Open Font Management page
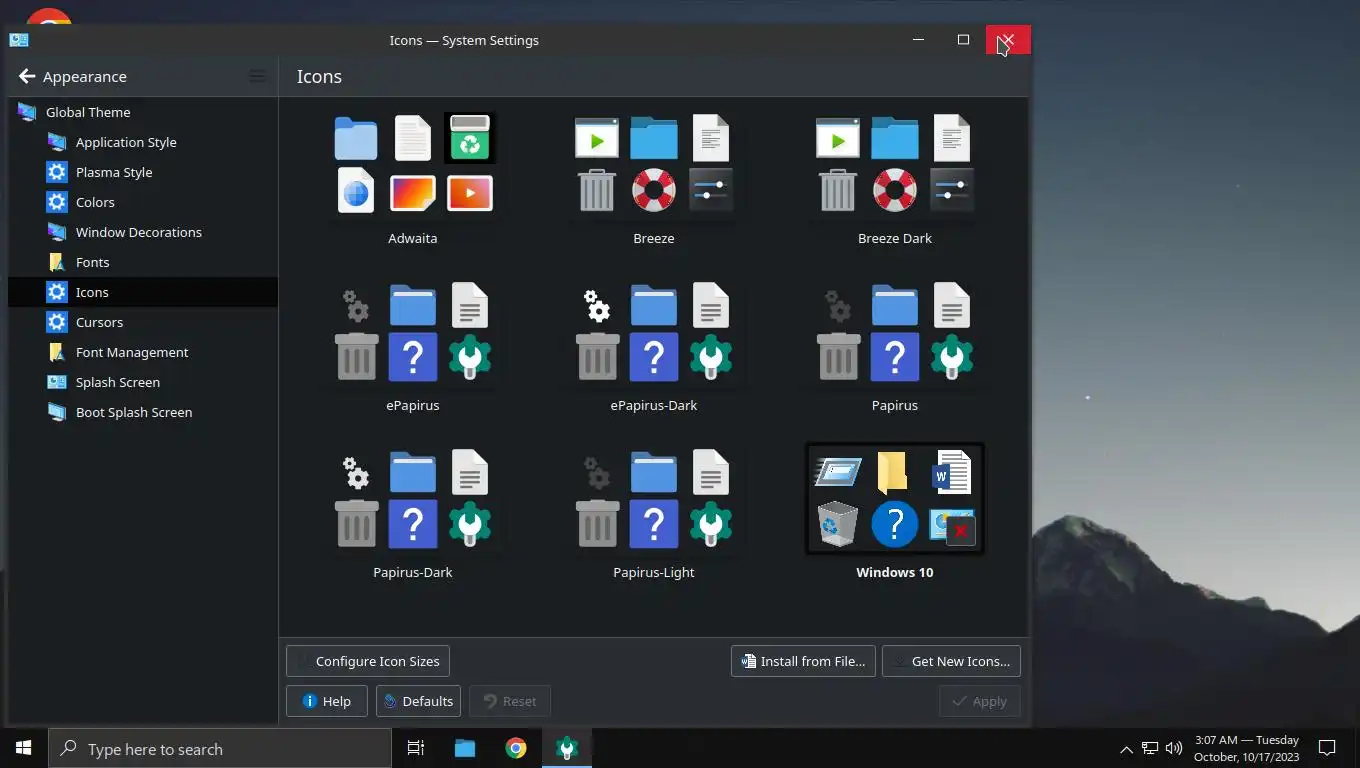This screenshot has width=1360, height=768. pyautogui.click(x=143, y=352)
